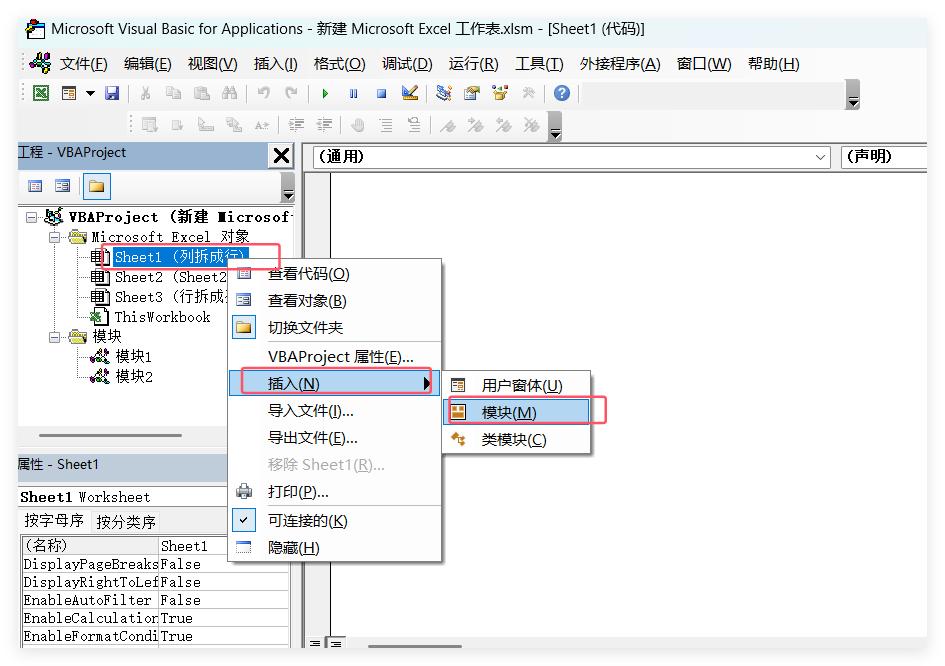
Task: Click the Insert UserForm toolbar icon
Action: [x=69, y=93]
